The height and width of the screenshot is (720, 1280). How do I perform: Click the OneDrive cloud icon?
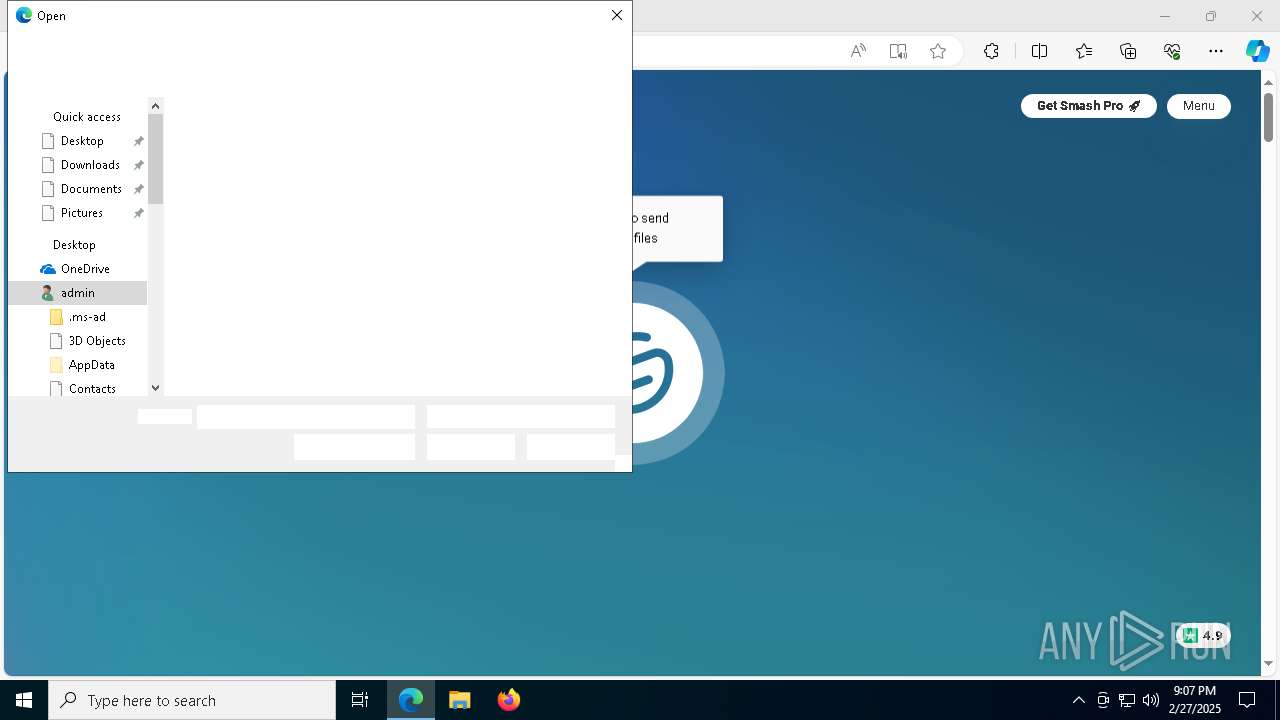[x=48, y=269]
